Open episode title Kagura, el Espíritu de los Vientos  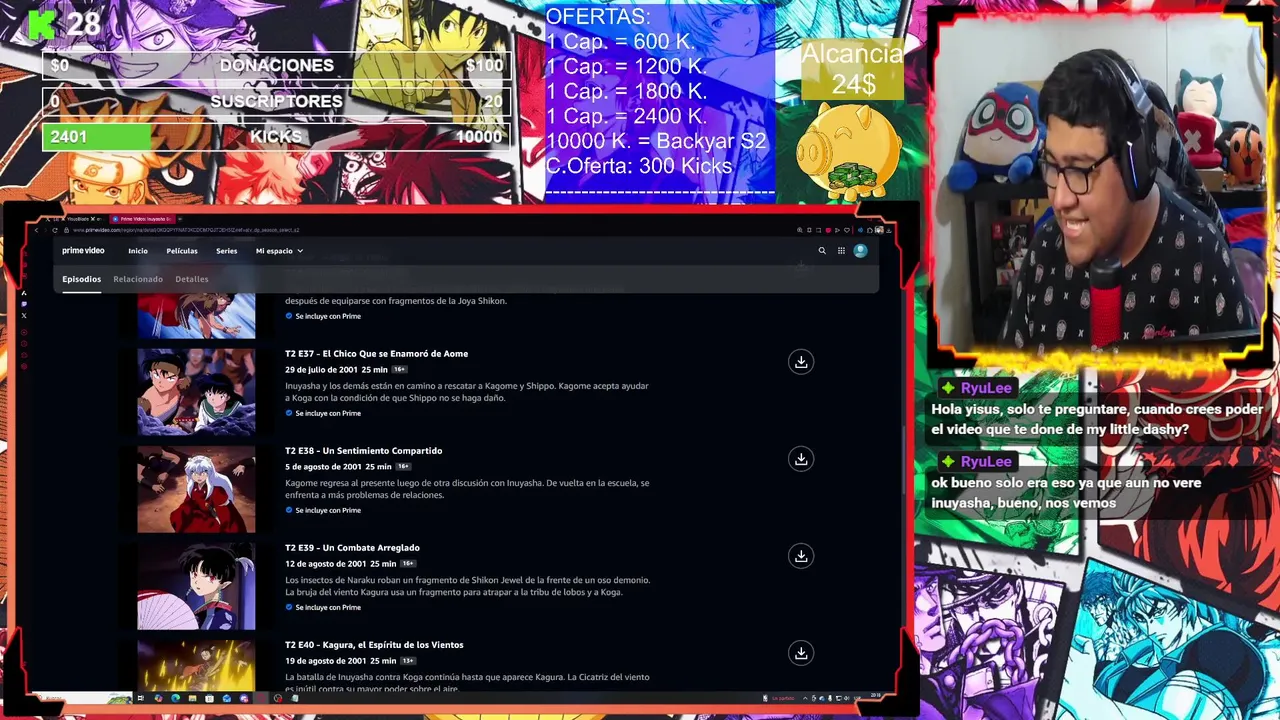(393, 645)
